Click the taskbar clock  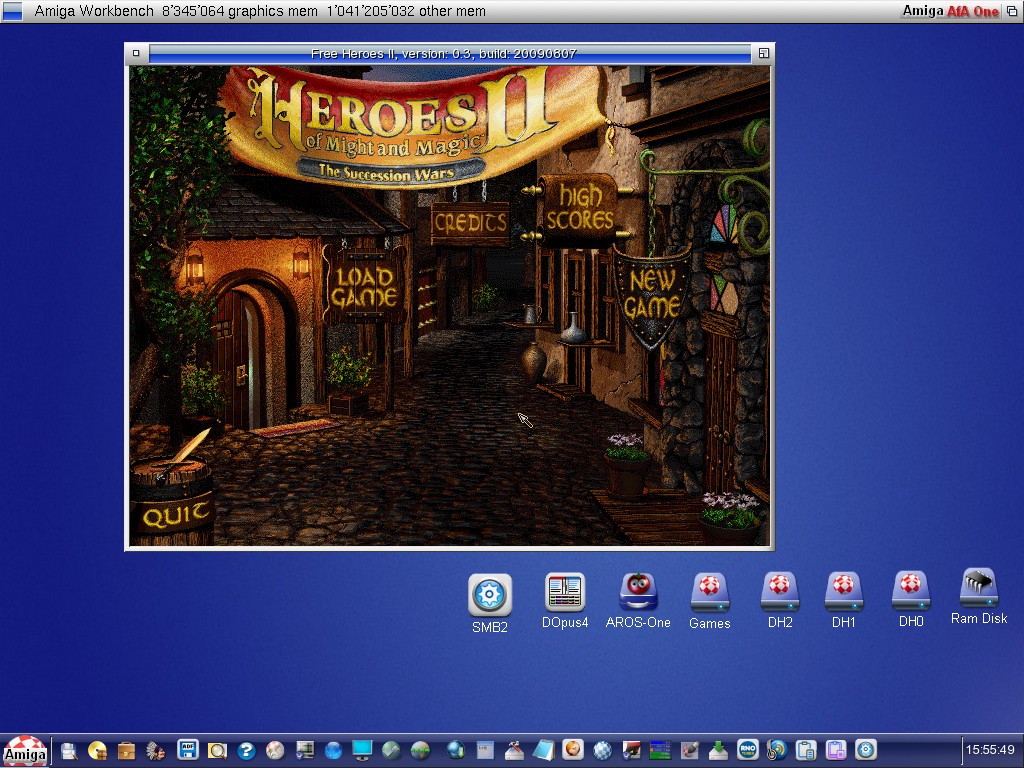[x=990, y=750]
